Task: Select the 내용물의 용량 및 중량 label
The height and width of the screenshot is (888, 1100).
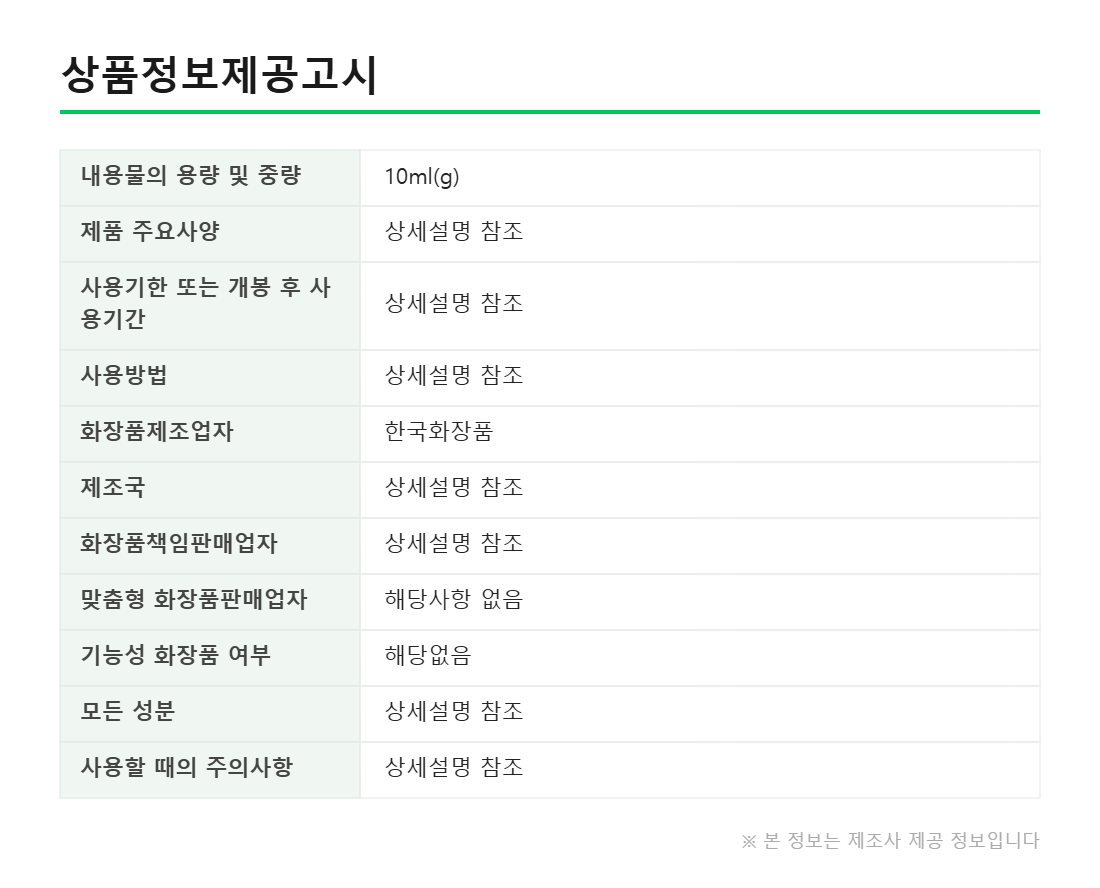Action: (191, 175)
